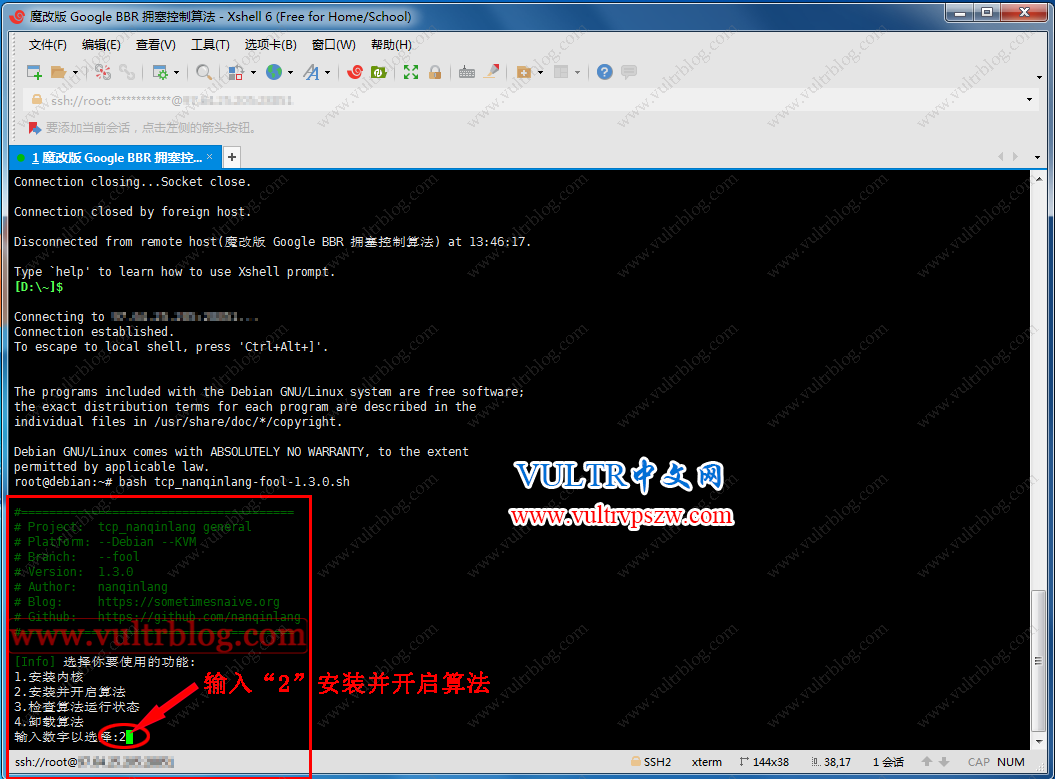Screen dimensions: 1055x779
Task: Click the ssh://root address input field
Action: click(x=532, y=100)
